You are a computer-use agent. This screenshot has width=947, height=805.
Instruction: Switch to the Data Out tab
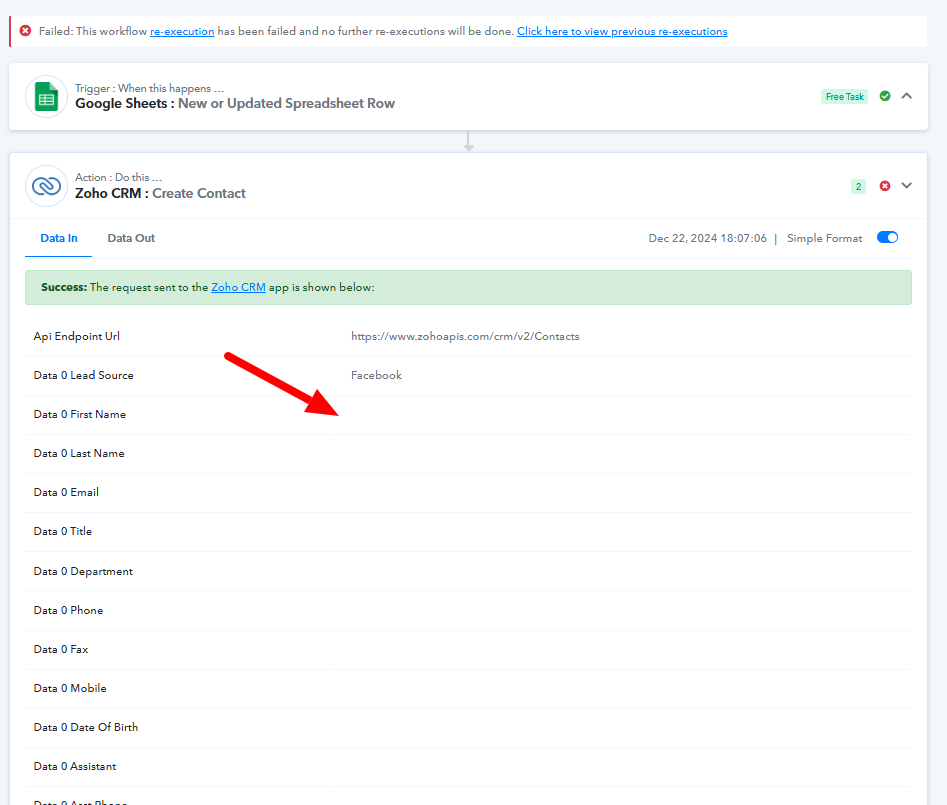point(131,238)
